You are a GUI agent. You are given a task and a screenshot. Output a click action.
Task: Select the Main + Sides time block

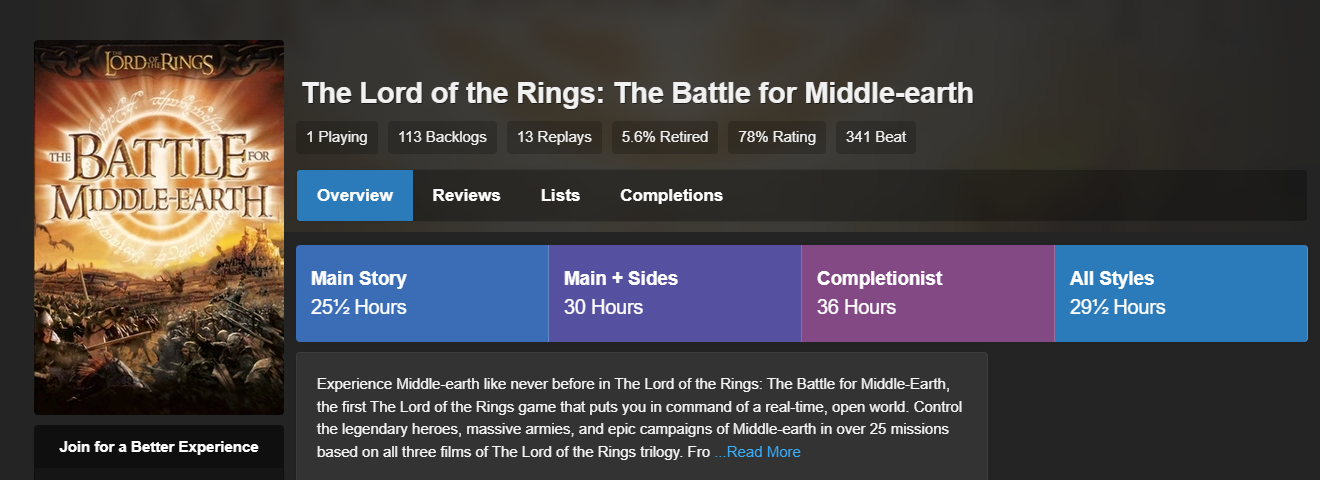[675, 293]
